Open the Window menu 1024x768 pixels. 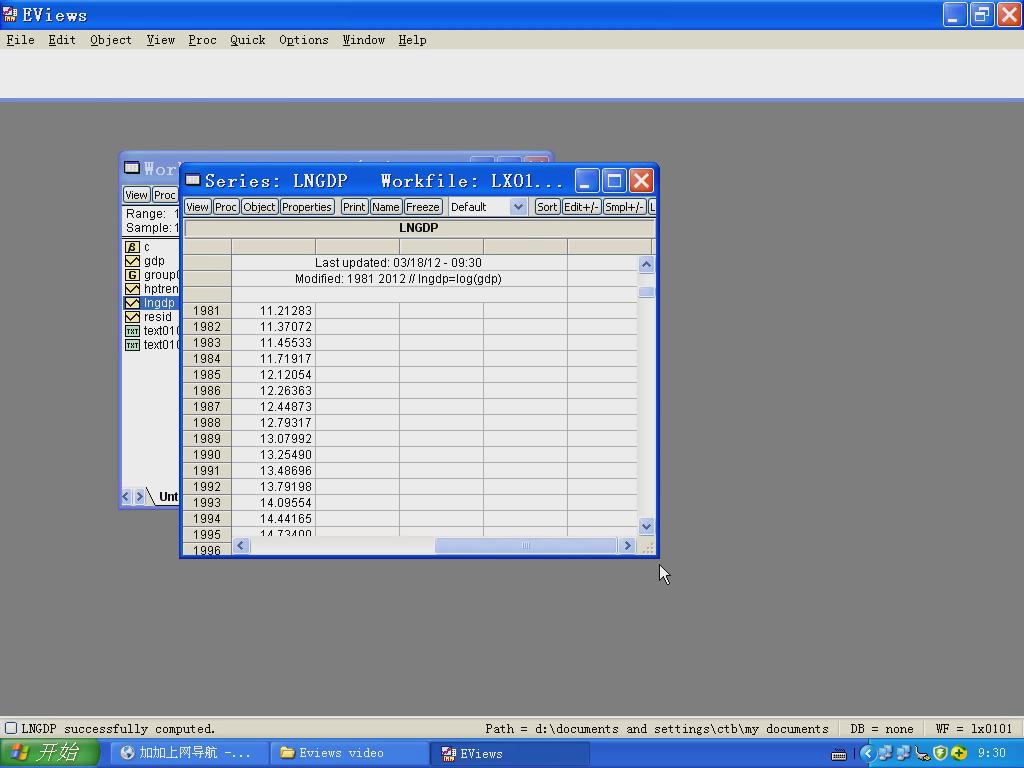pos(364,40)
